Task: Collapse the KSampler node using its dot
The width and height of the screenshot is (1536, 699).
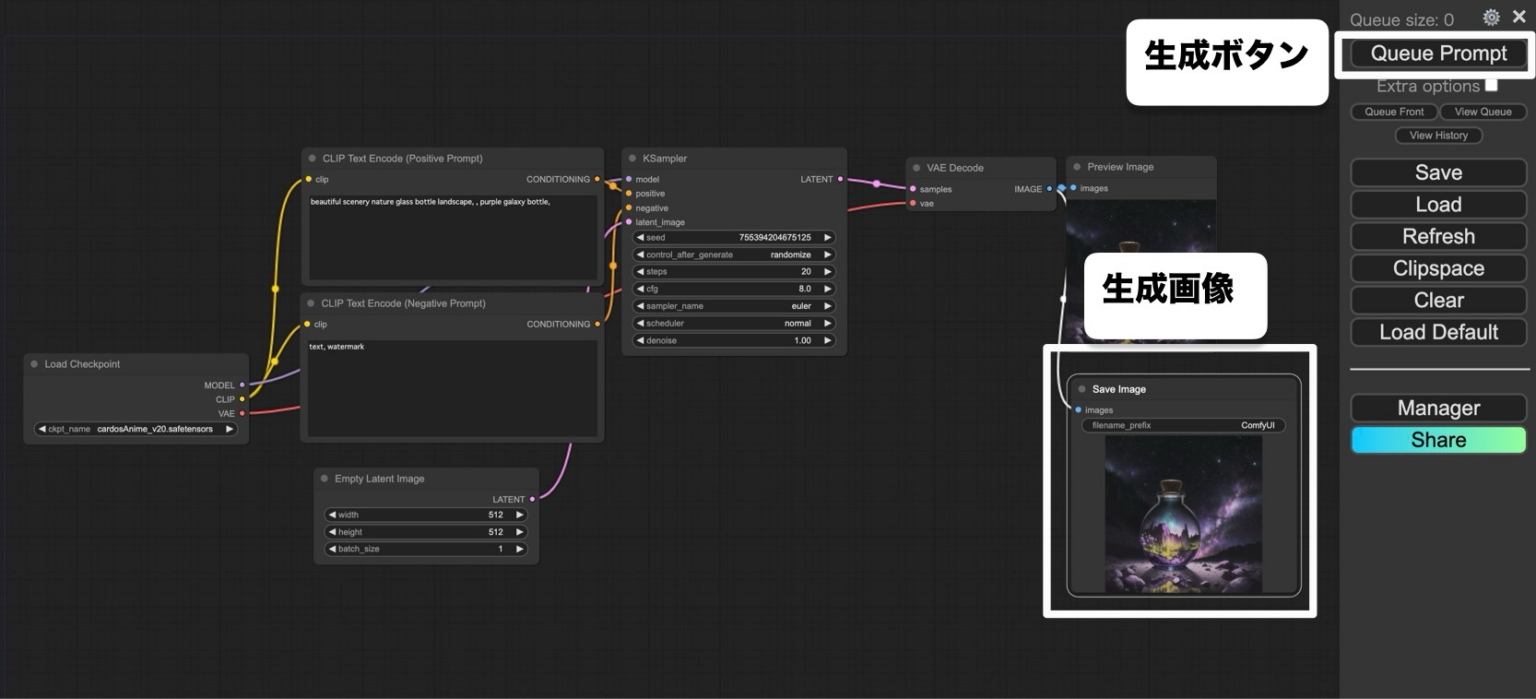Action: click(633, 158)
